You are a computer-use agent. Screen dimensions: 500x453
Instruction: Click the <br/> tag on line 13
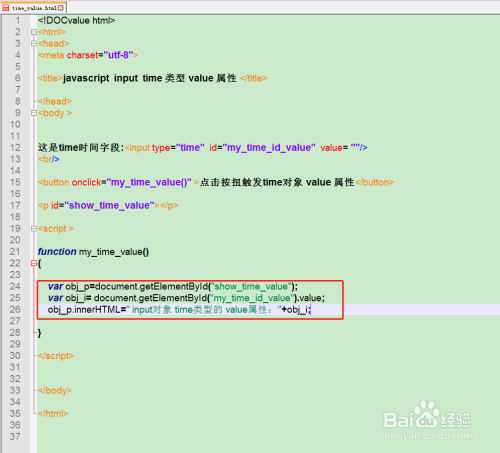pos(48,159)
